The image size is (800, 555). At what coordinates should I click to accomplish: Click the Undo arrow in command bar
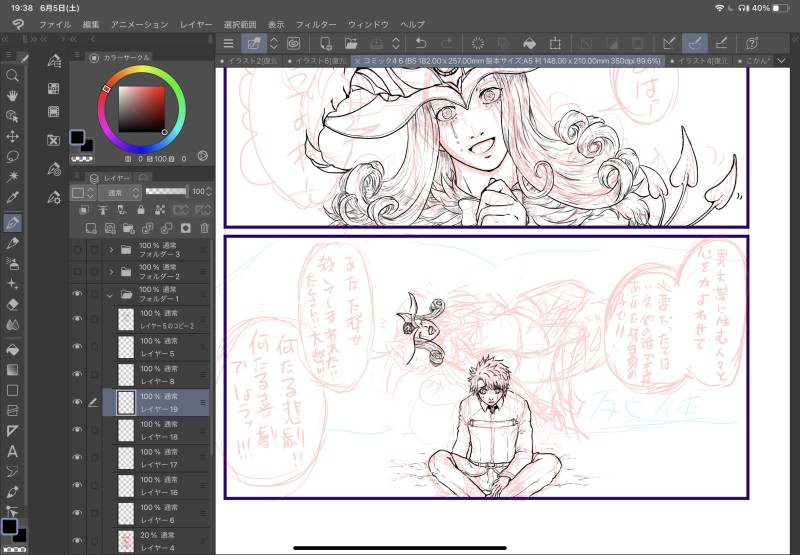(421, 43)
